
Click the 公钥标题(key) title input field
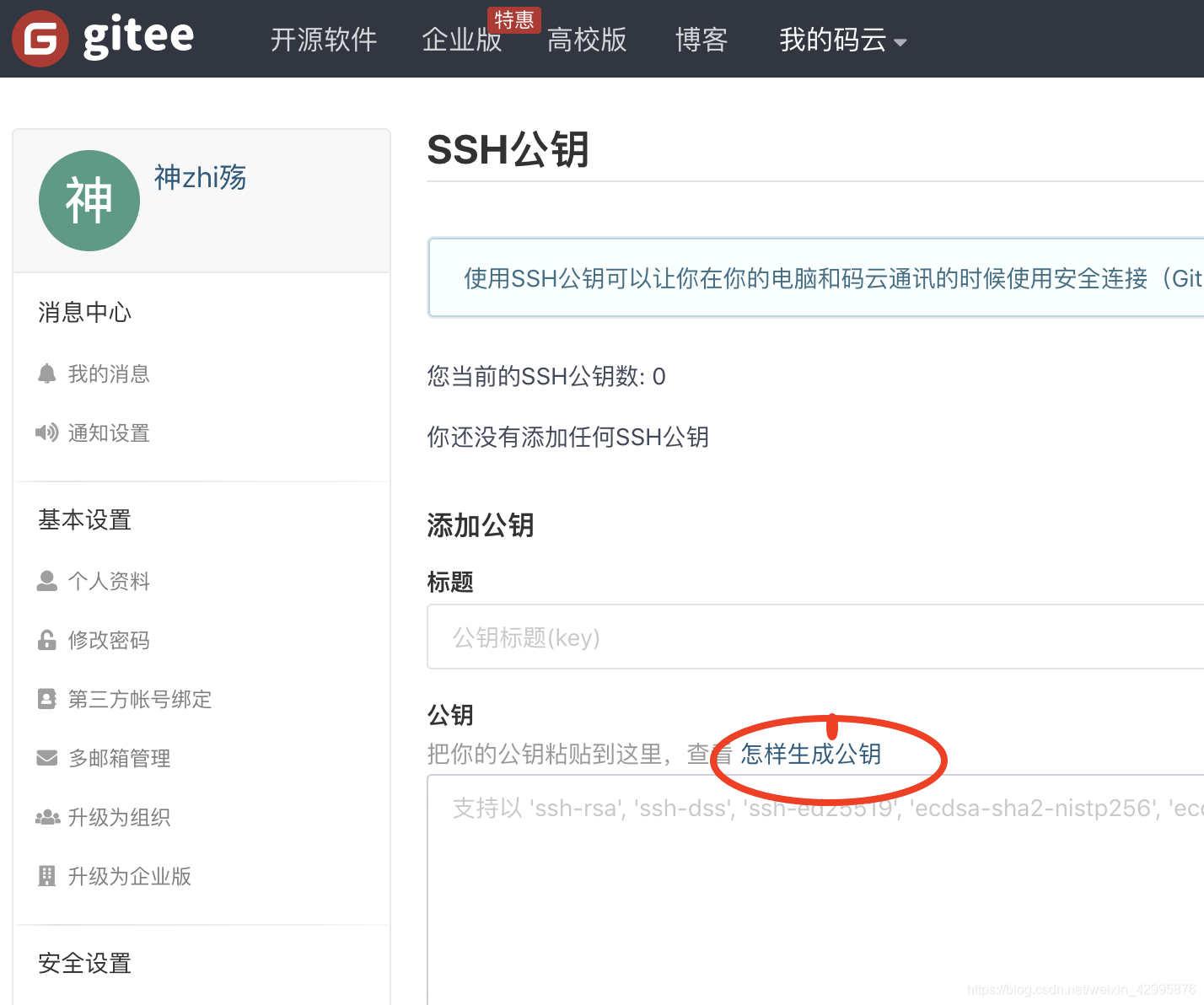(x=815, y=637)
